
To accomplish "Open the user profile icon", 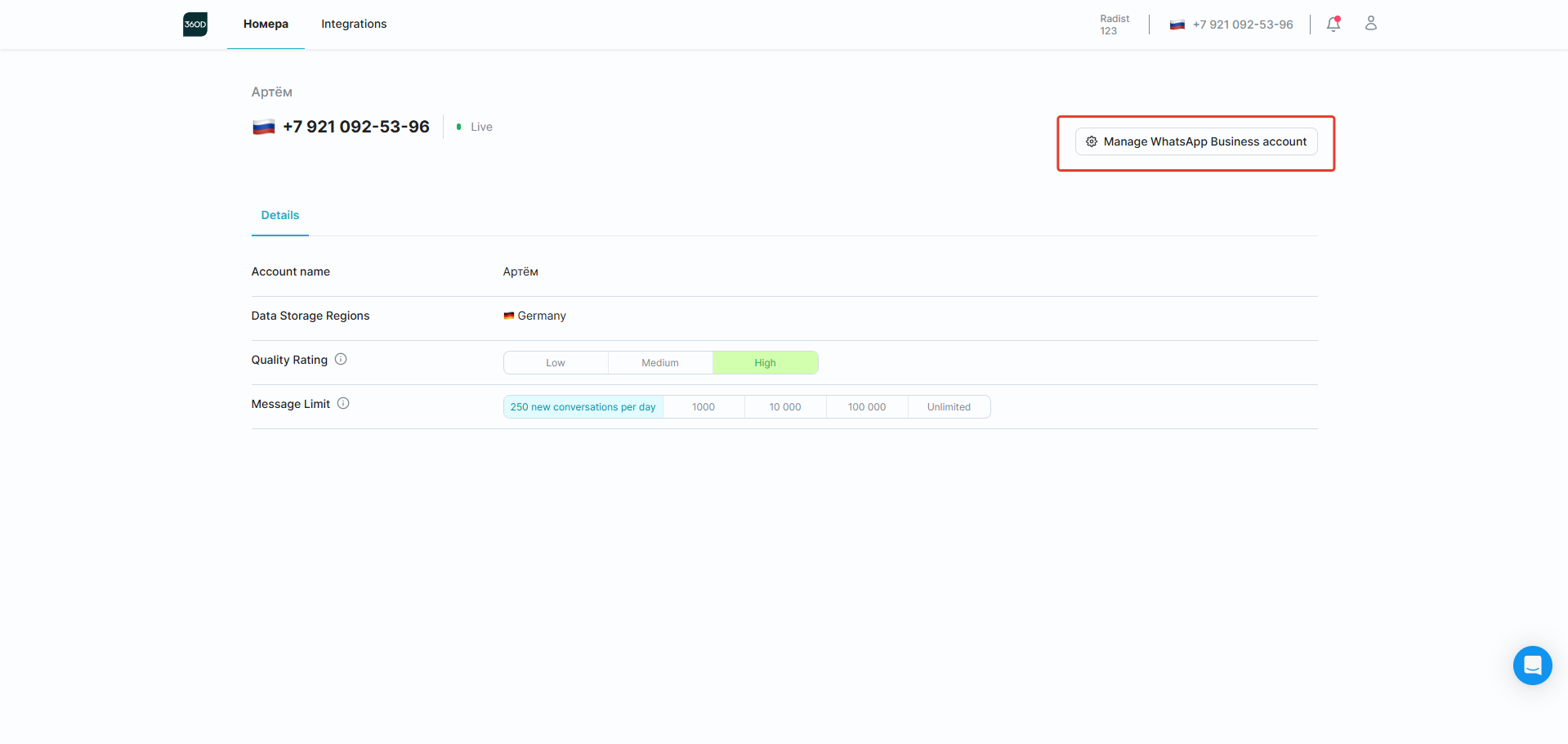I will click(1371, 24).
